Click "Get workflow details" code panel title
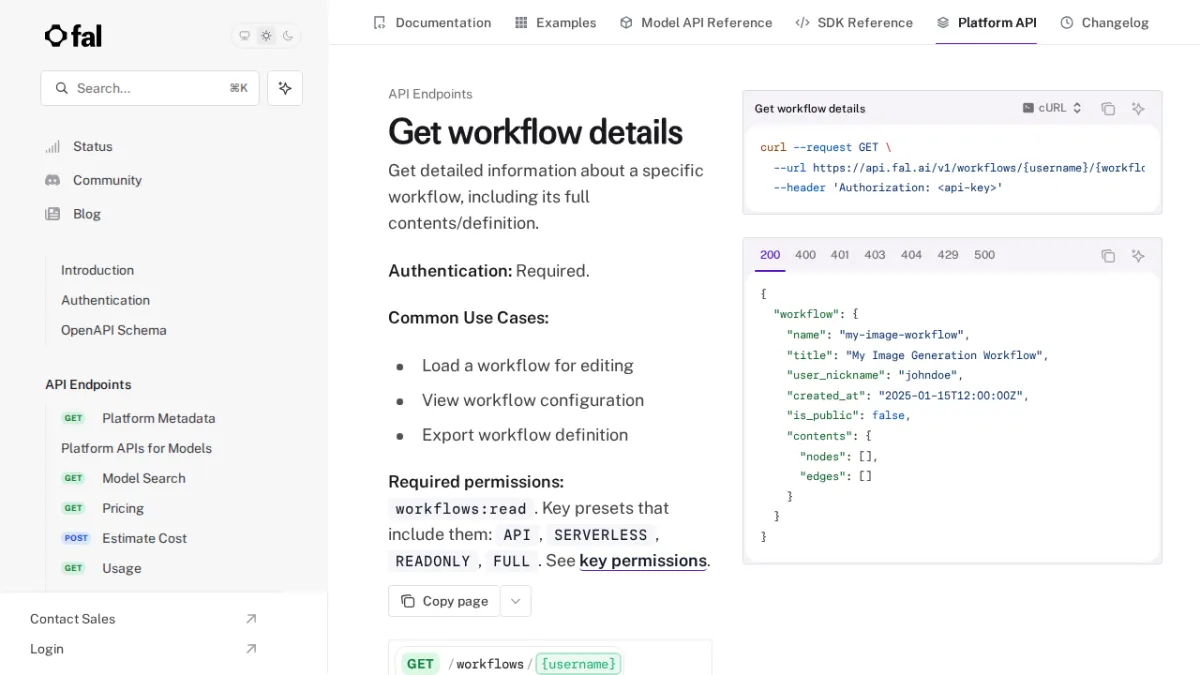 [x=810, y=109]
